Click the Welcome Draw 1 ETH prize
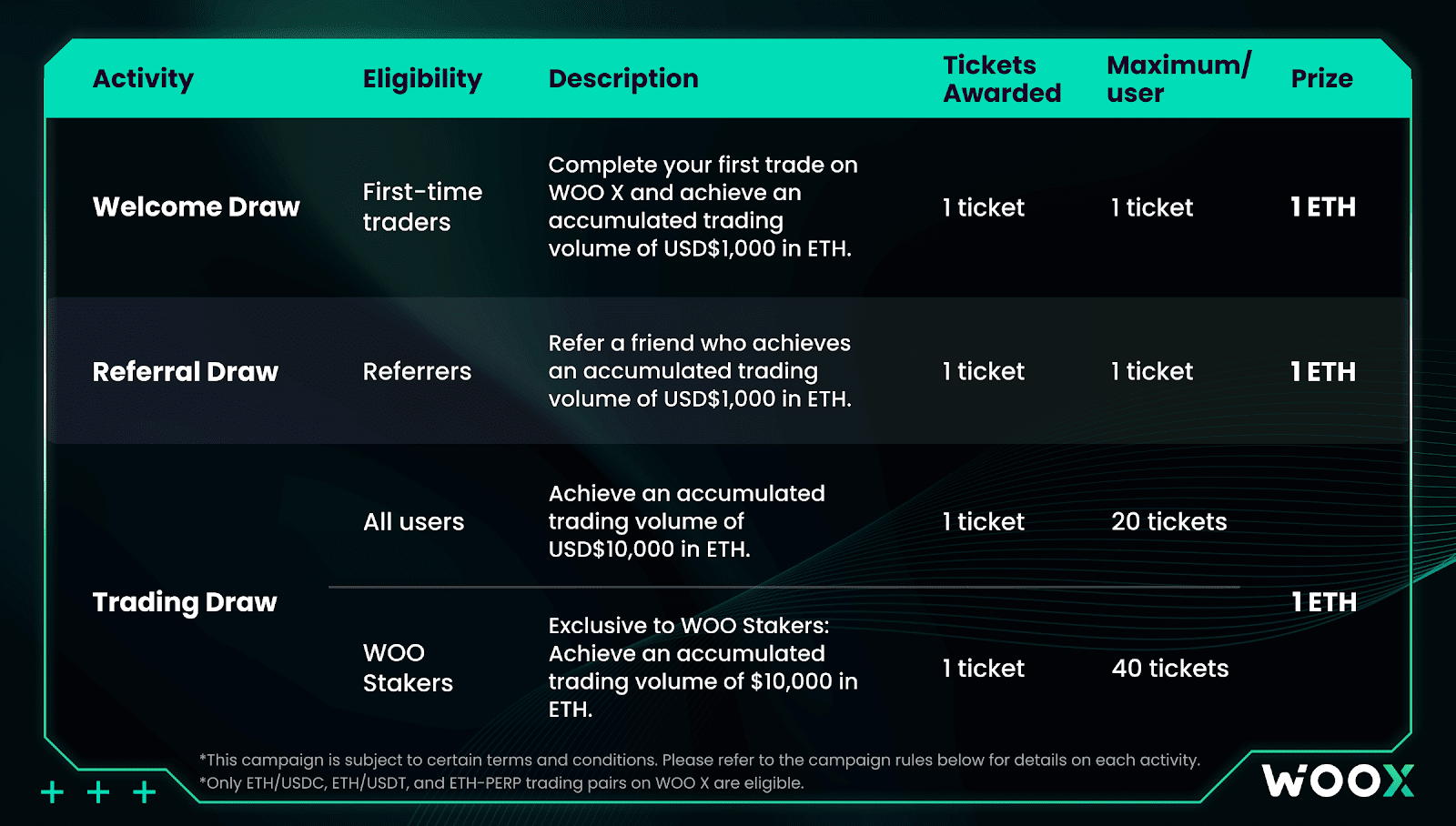Viewport: 1456px width, 826px height. point(1323,207)
